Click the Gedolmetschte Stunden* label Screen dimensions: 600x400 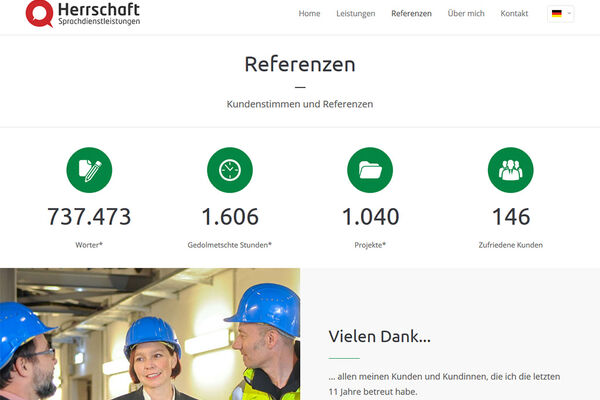230,245
